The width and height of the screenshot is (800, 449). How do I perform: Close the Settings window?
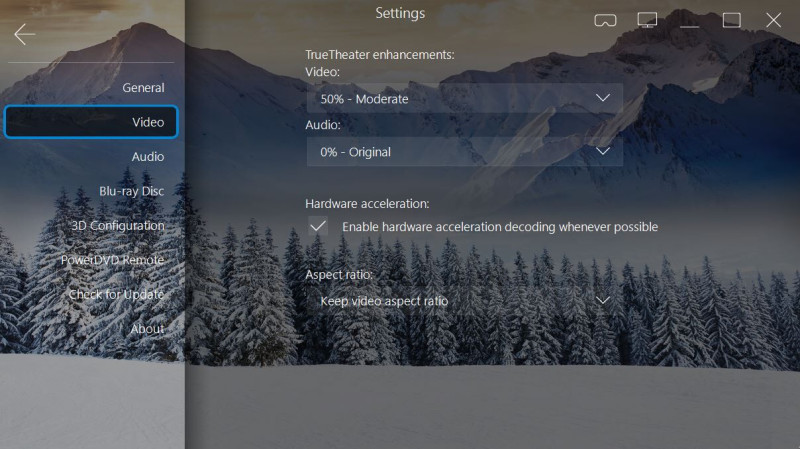[773, 20]
